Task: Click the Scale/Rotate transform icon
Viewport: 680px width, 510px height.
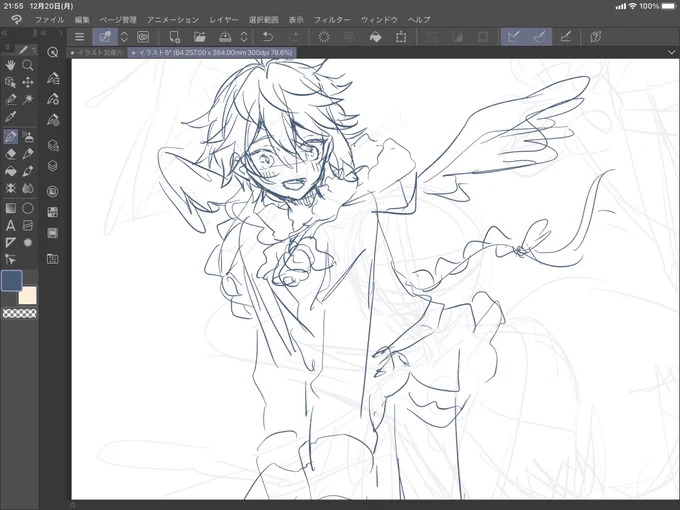Action: tap(401, 37)
